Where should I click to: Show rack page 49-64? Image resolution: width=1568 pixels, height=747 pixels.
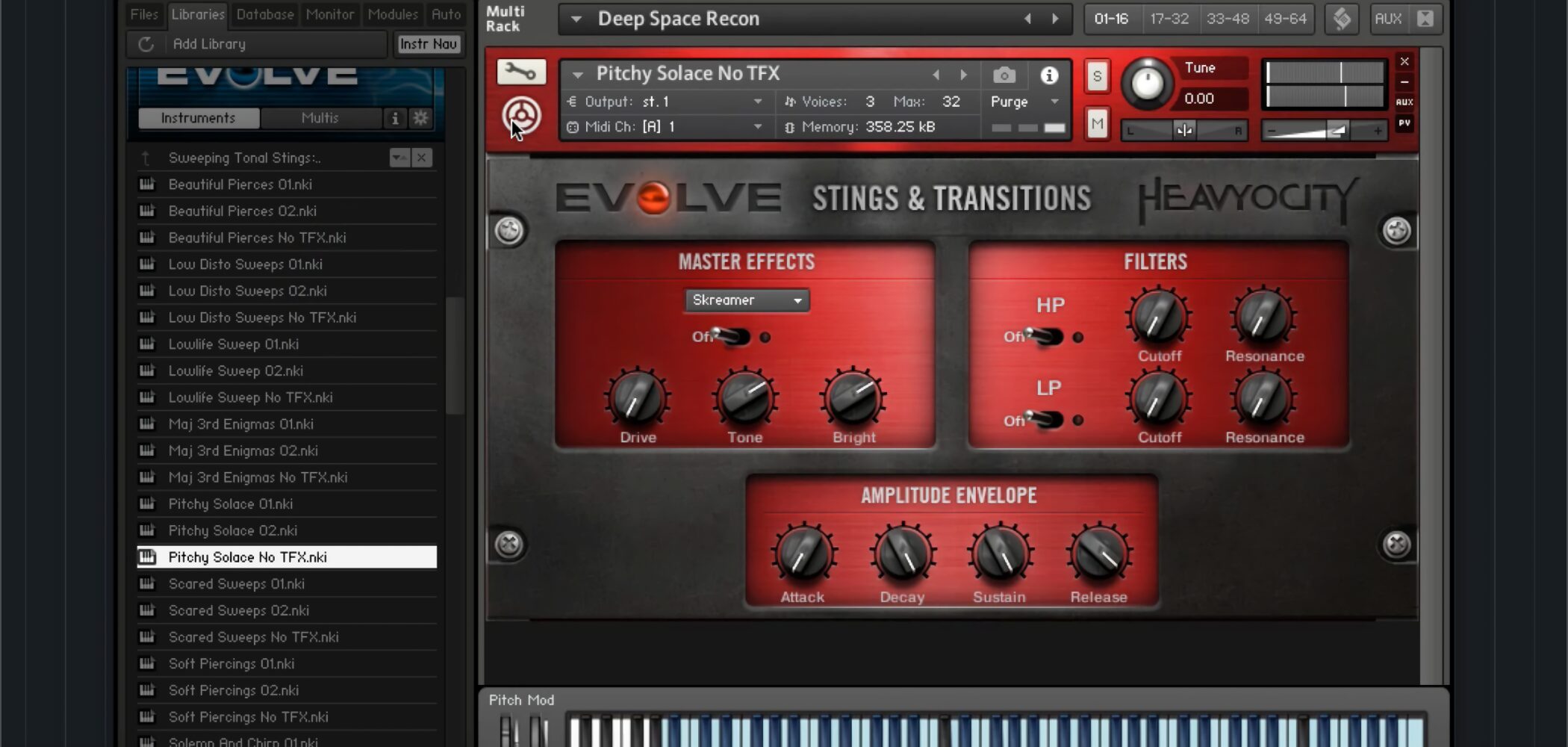[1285, 19]
